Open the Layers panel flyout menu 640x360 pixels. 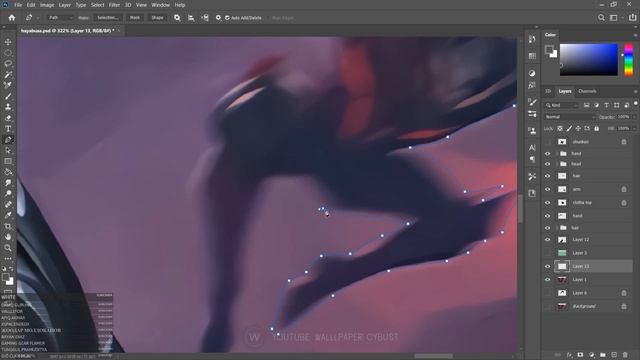635,91
